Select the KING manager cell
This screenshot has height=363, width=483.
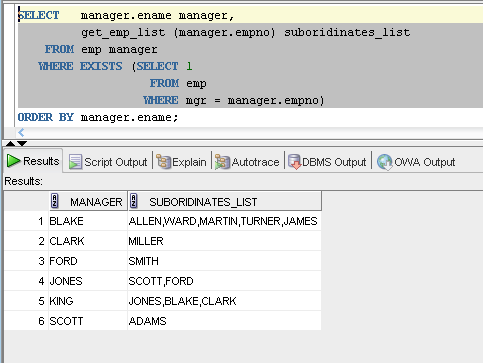pyautogui.click(x=88, y=301)
